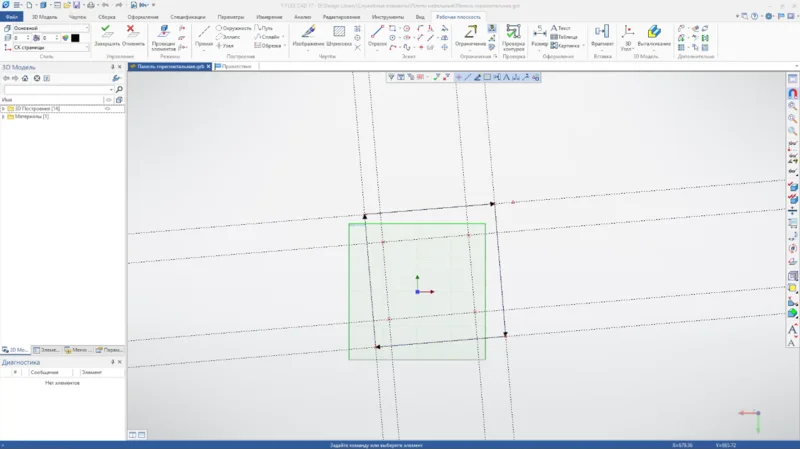The image size is (800, 449).
Task: Click the Окружность construction button
Action: (234, 28)
